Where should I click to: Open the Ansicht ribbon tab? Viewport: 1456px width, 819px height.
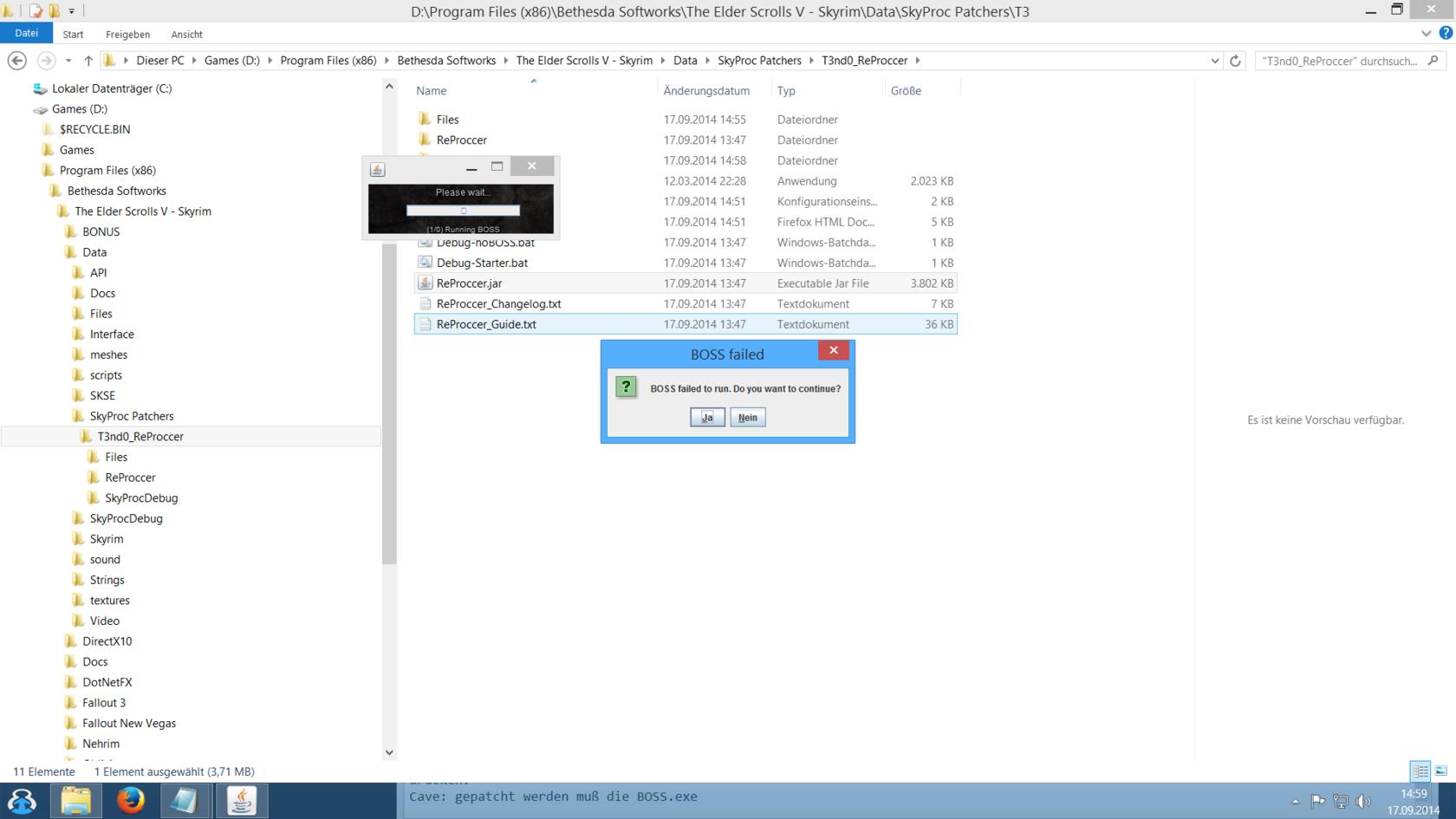click(x=186, y=35)
